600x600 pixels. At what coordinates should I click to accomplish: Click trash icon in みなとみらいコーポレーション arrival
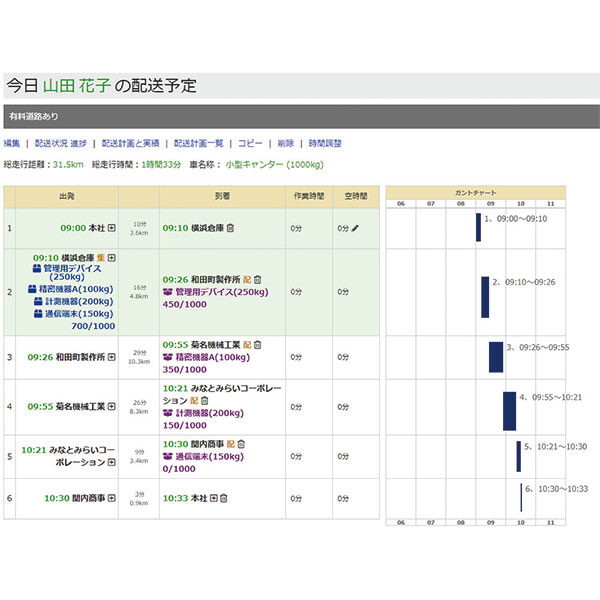(205, 401)
